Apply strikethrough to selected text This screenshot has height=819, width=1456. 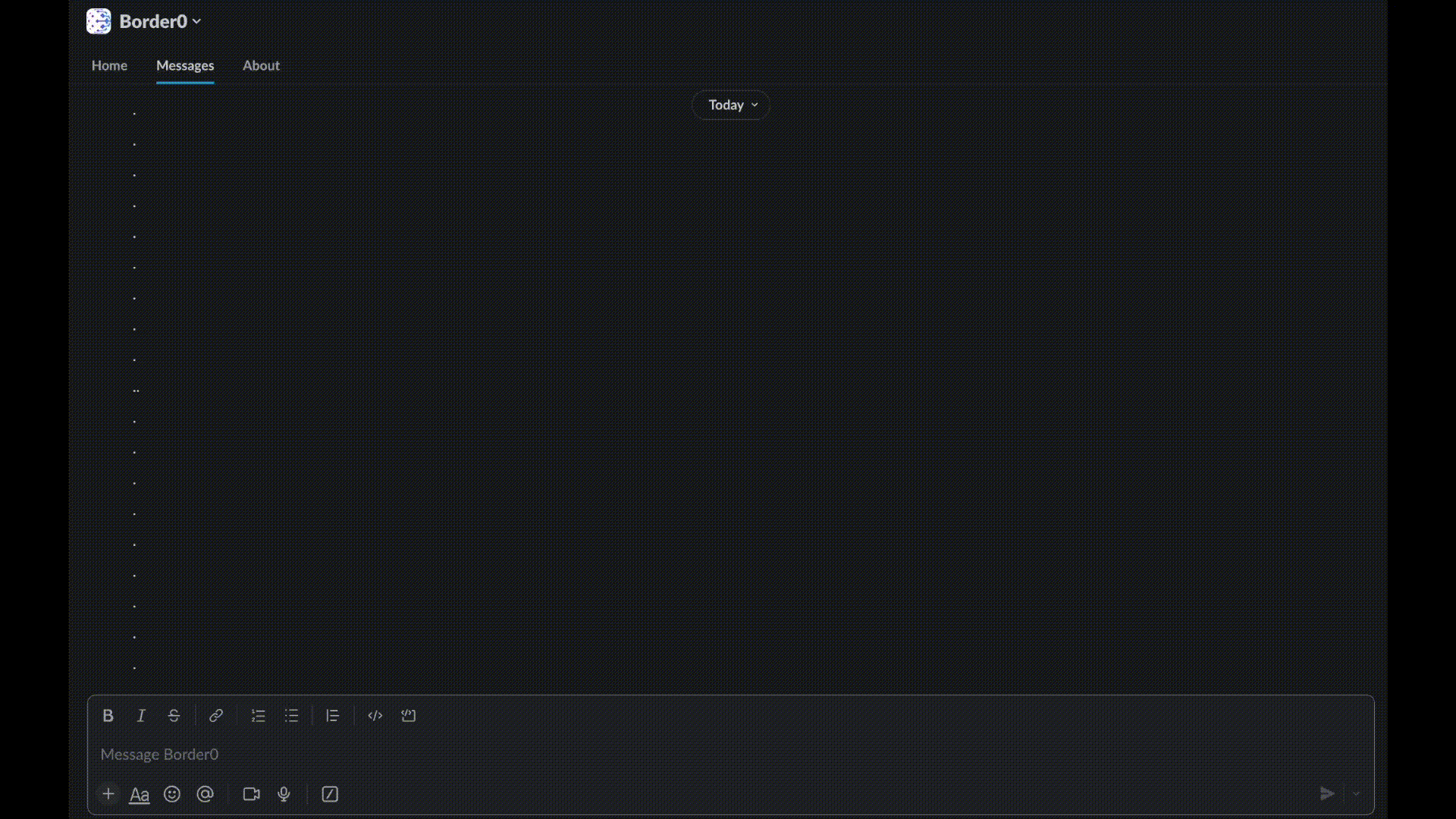coord(173,715)
